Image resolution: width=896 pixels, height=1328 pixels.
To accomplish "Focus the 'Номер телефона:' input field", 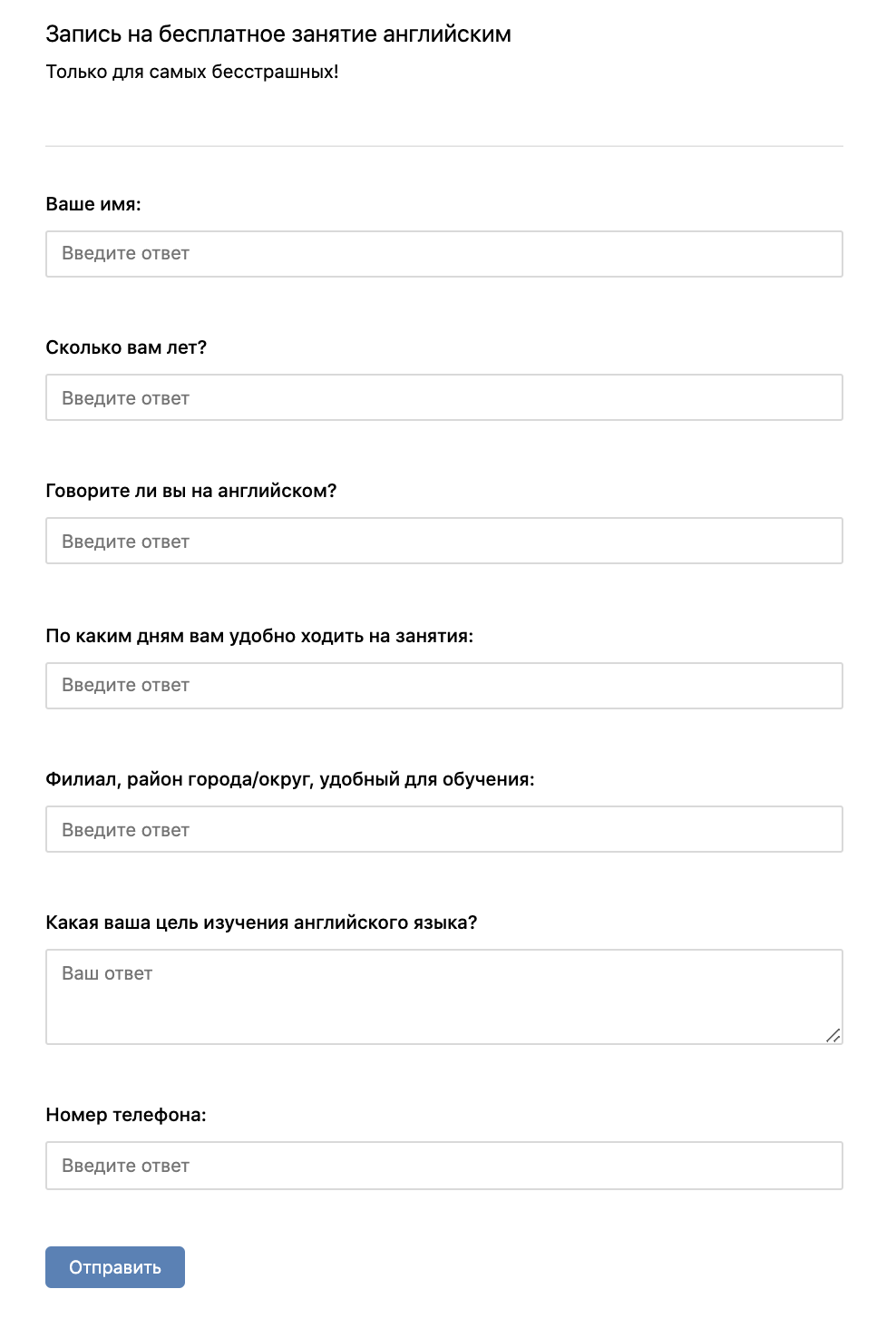I will click(x=444, y=1166).
